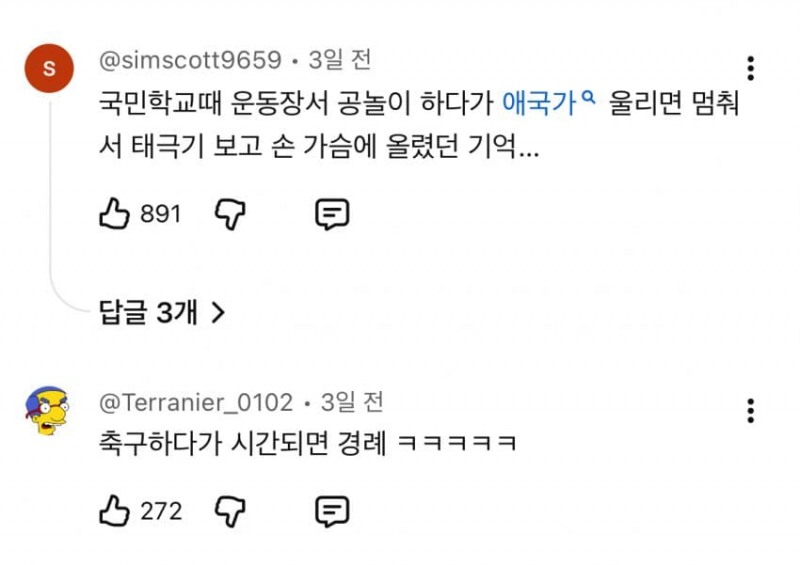
Task: Like the comment by @Terranier_0102
Action: coord(115,511)
